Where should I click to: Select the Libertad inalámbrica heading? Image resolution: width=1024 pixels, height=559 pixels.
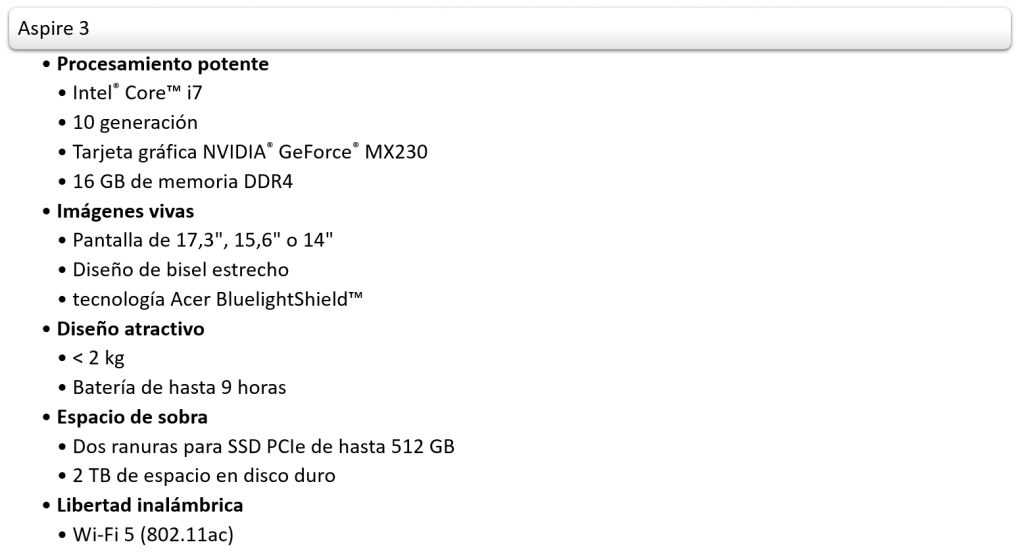click(150, 505)
